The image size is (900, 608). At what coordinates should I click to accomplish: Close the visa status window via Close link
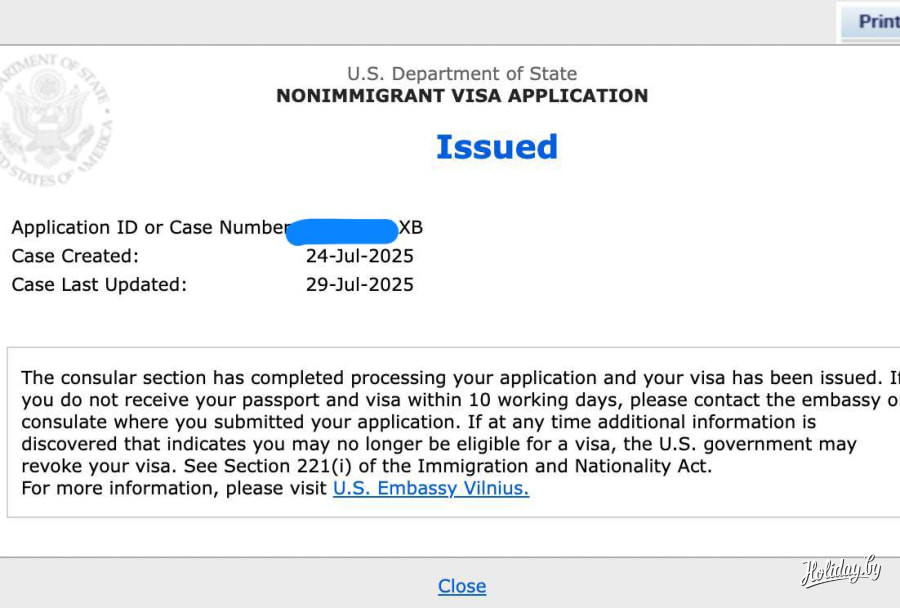tap(462, 586)
